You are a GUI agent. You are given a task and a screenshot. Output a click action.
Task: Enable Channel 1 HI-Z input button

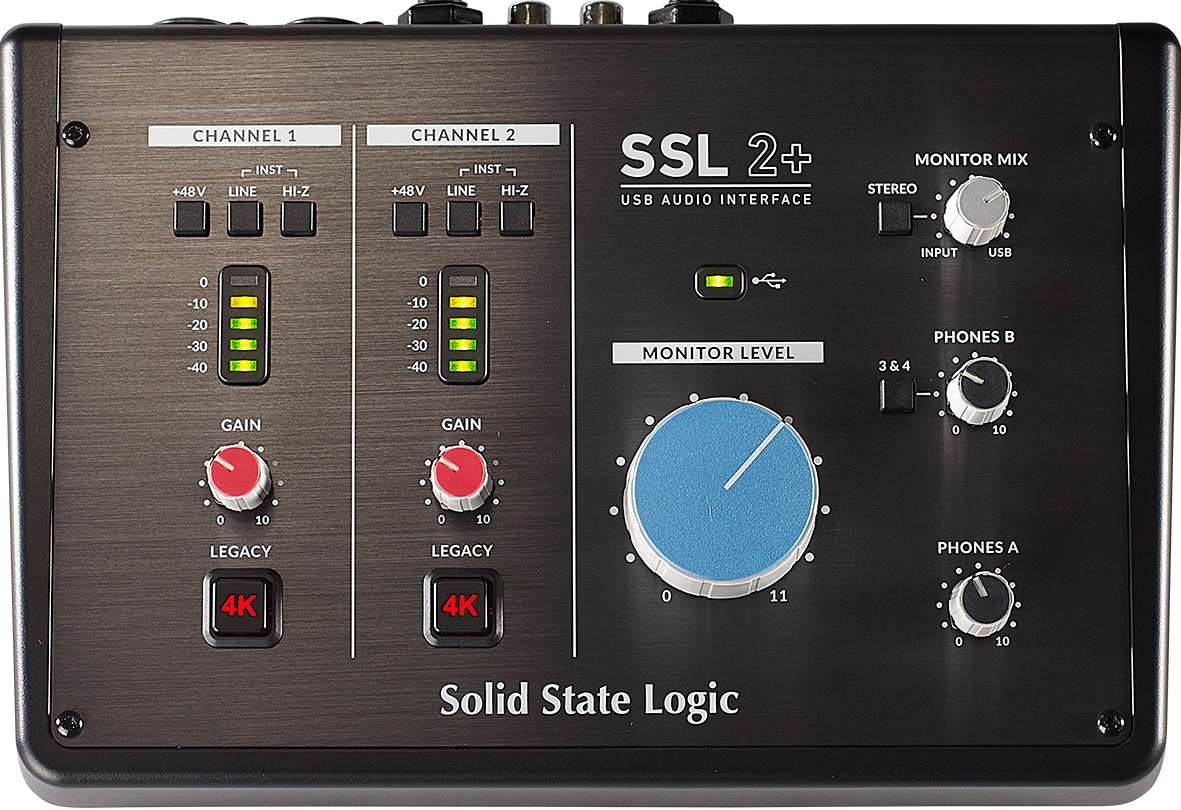point(298,218)
